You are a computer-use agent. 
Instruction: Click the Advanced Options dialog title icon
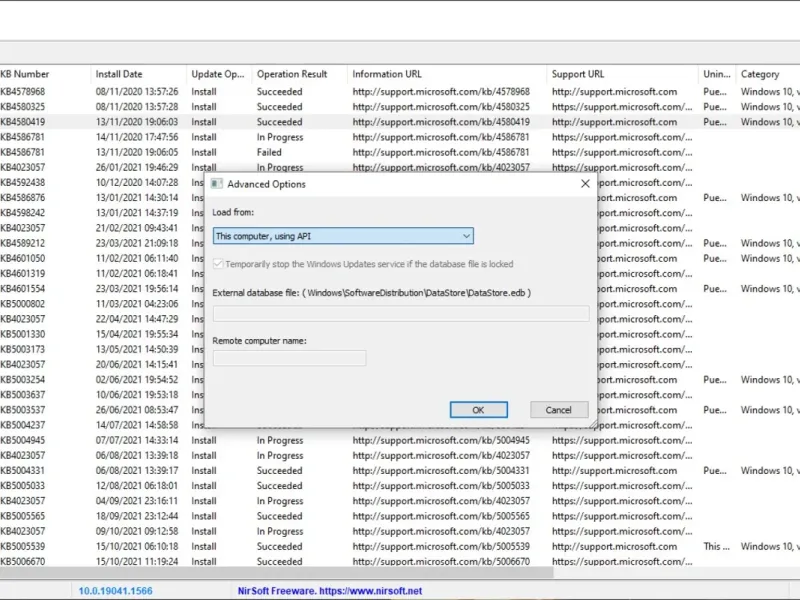tap(217, 184)
